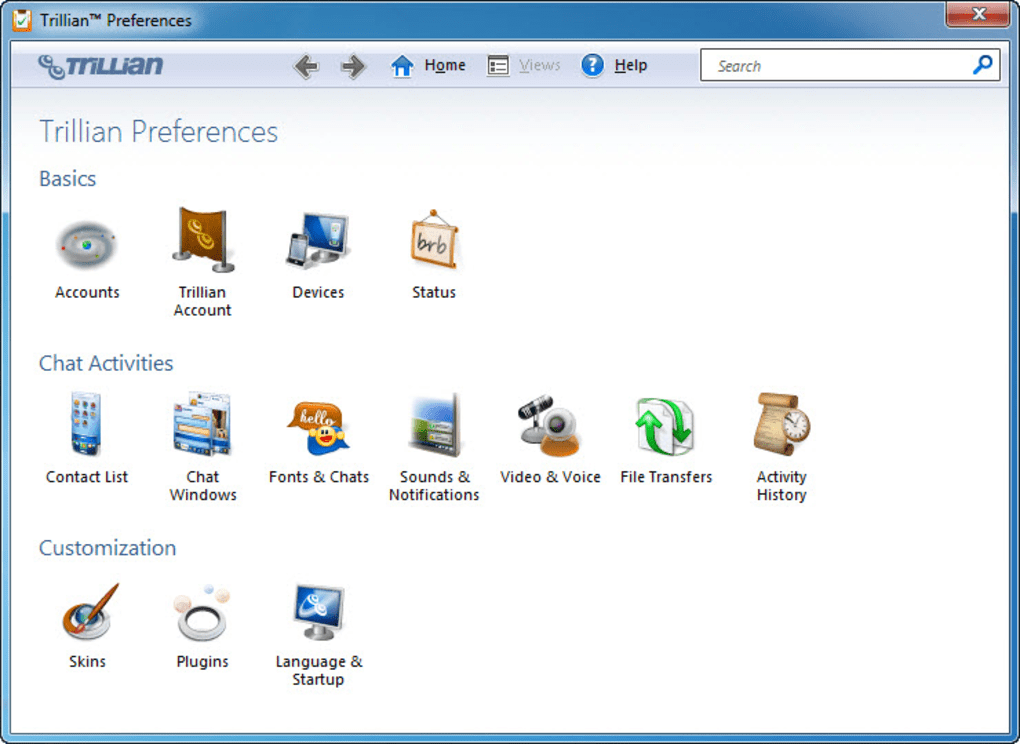Open Video & Voice settings
The image size is (1020, 744).
(550, 440)
